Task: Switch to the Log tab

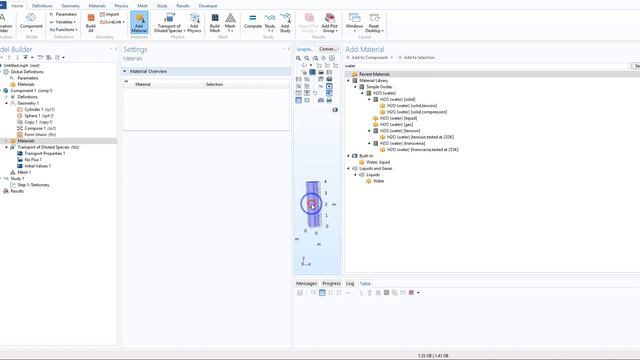Action: pyautogui.click(x=350, y=283)
